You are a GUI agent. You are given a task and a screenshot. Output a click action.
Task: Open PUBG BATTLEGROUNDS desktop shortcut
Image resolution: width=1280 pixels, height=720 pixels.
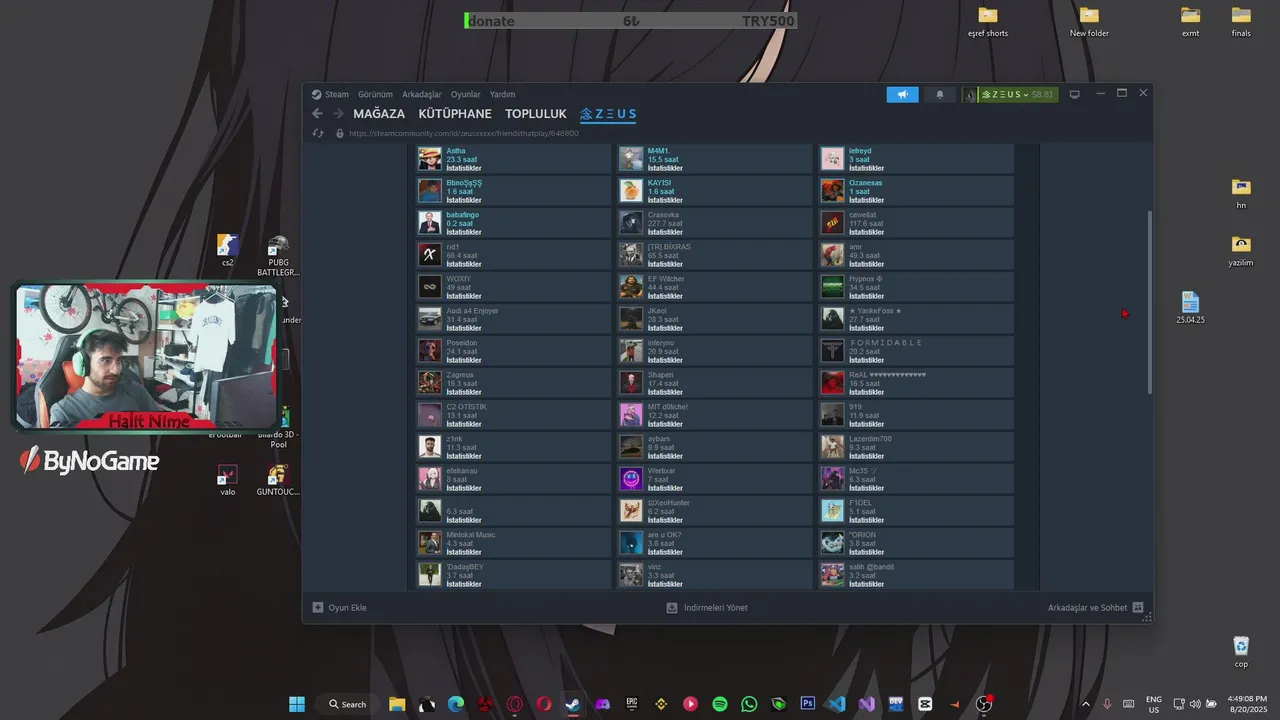(x=278, y=256)
